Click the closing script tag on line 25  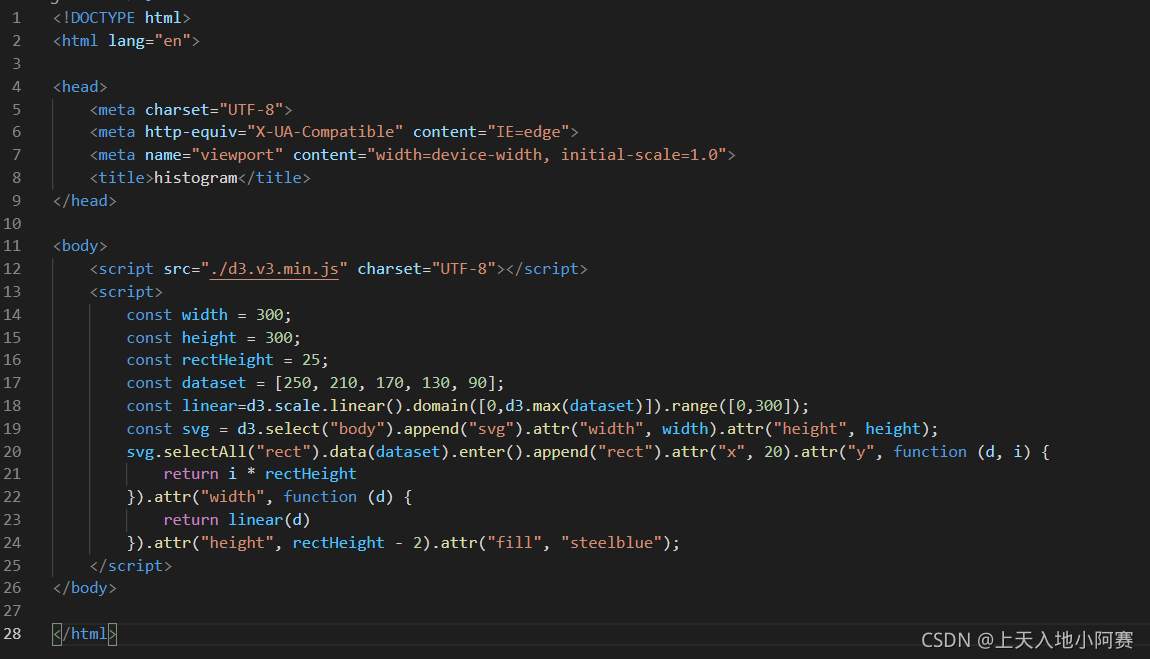pyautogui.click(x=131, y=566)
